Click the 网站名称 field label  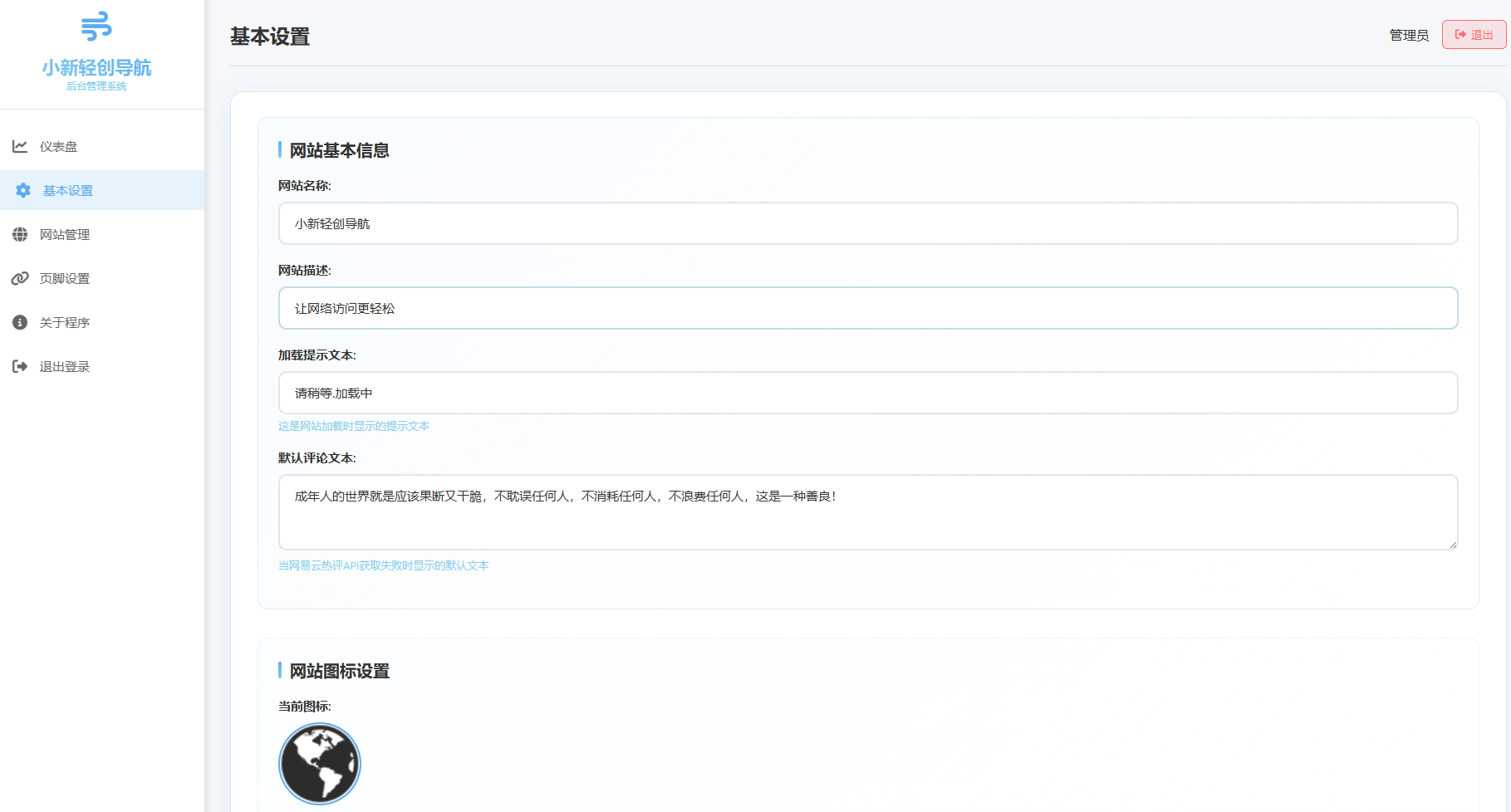(x=304, y=186)
